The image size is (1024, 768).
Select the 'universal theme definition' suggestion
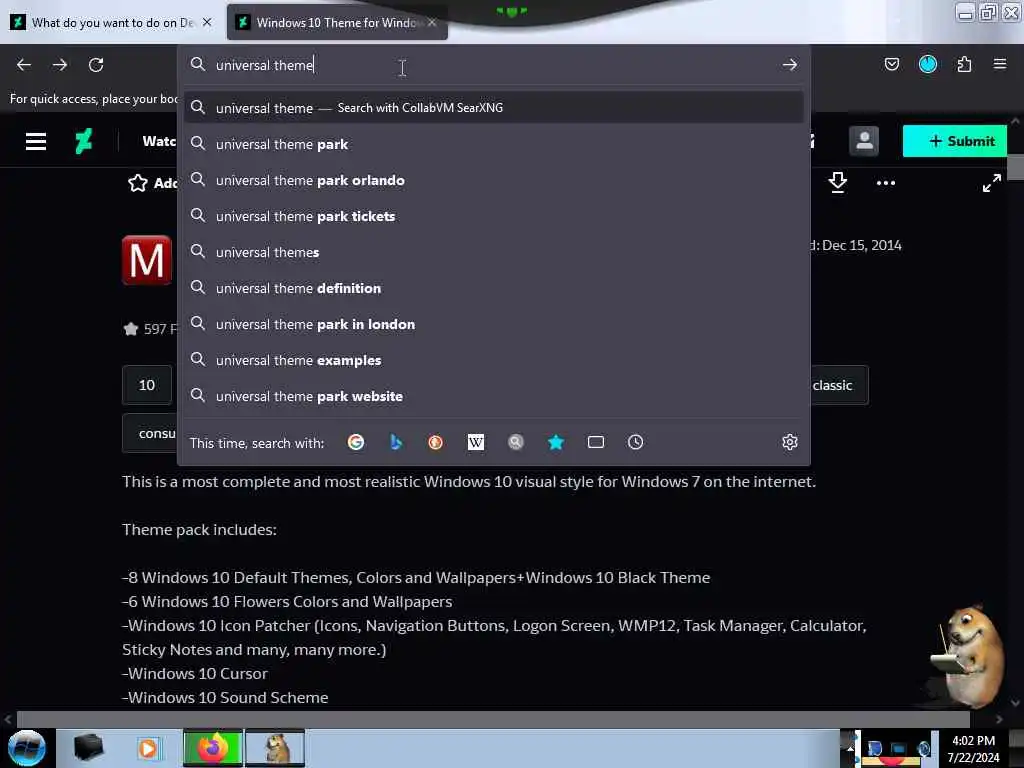(x=494, y=288)
